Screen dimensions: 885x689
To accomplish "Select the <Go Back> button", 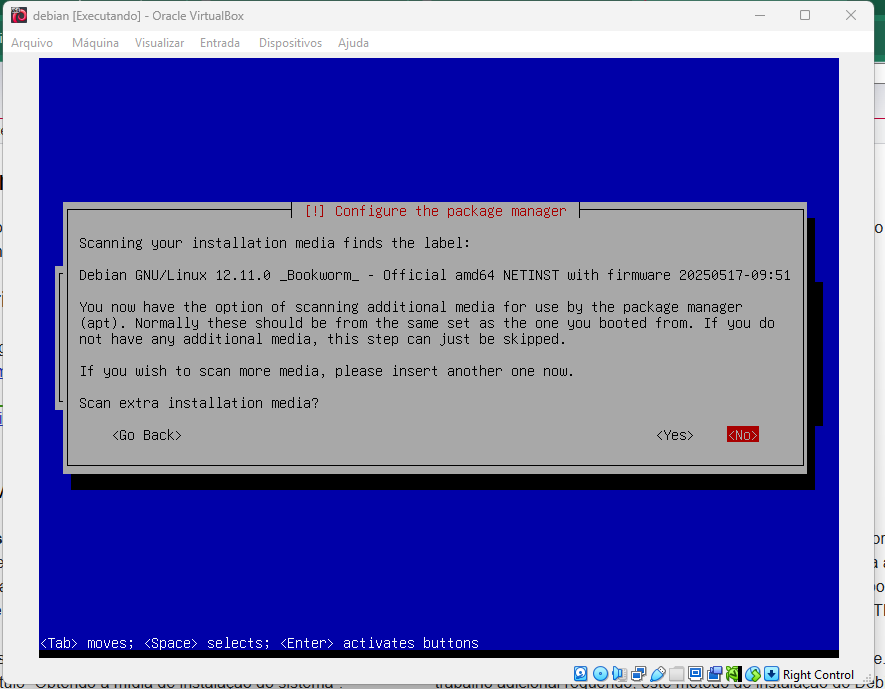I will [x=147, y=435].
